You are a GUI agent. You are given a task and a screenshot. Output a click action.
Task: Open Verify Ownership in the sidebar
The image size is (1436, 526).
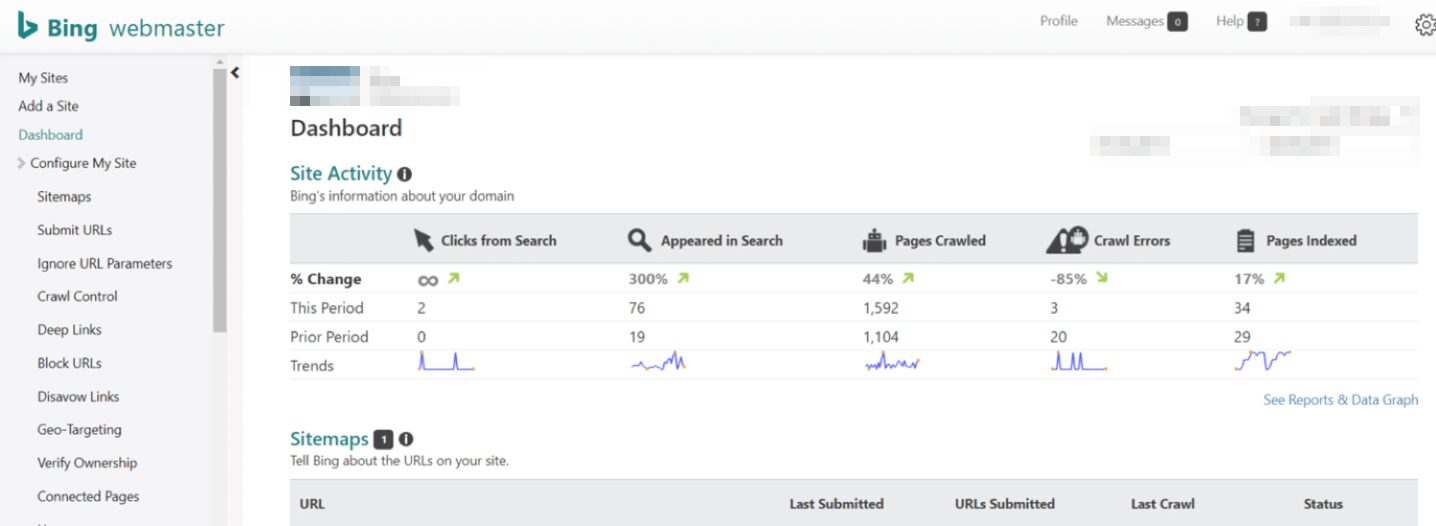[x=87, y=463]
